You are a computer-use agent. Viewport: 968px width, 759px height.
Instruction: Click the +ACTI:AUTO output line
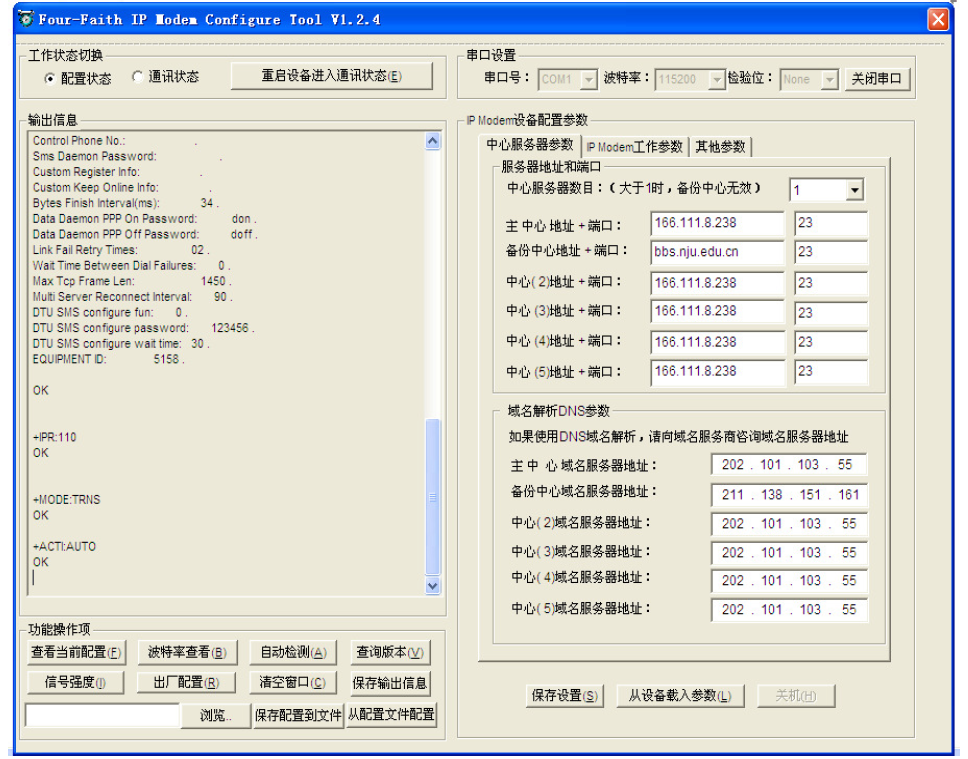pyautogui.click(x=64, y=547)
